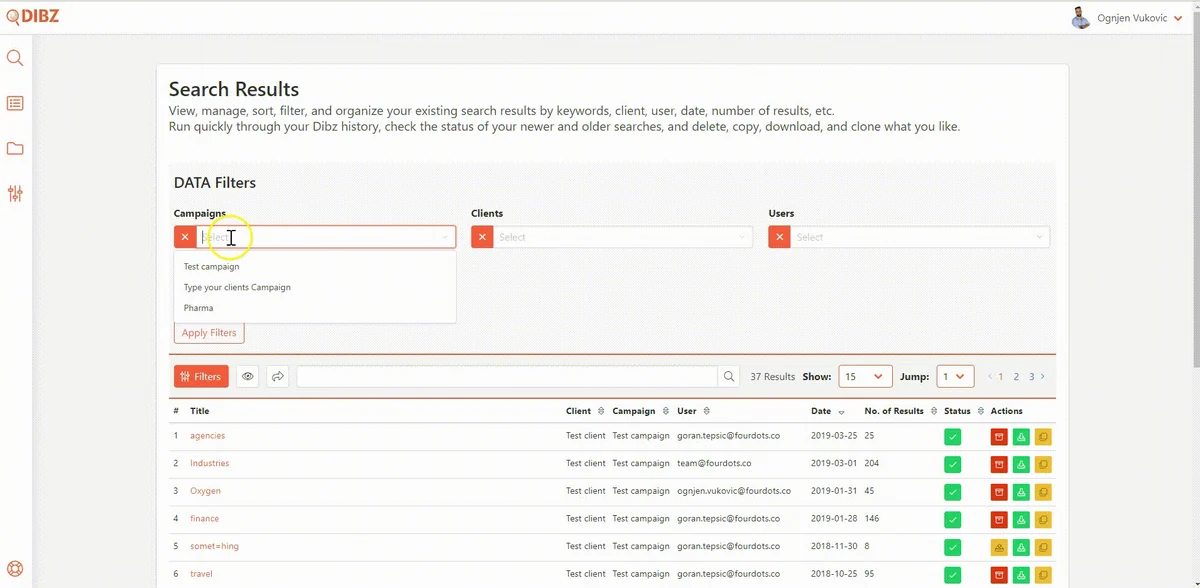Screen dimensions: 1200x588
Task: Open the folder icon in left sidebar
Action: click(15, 148)
